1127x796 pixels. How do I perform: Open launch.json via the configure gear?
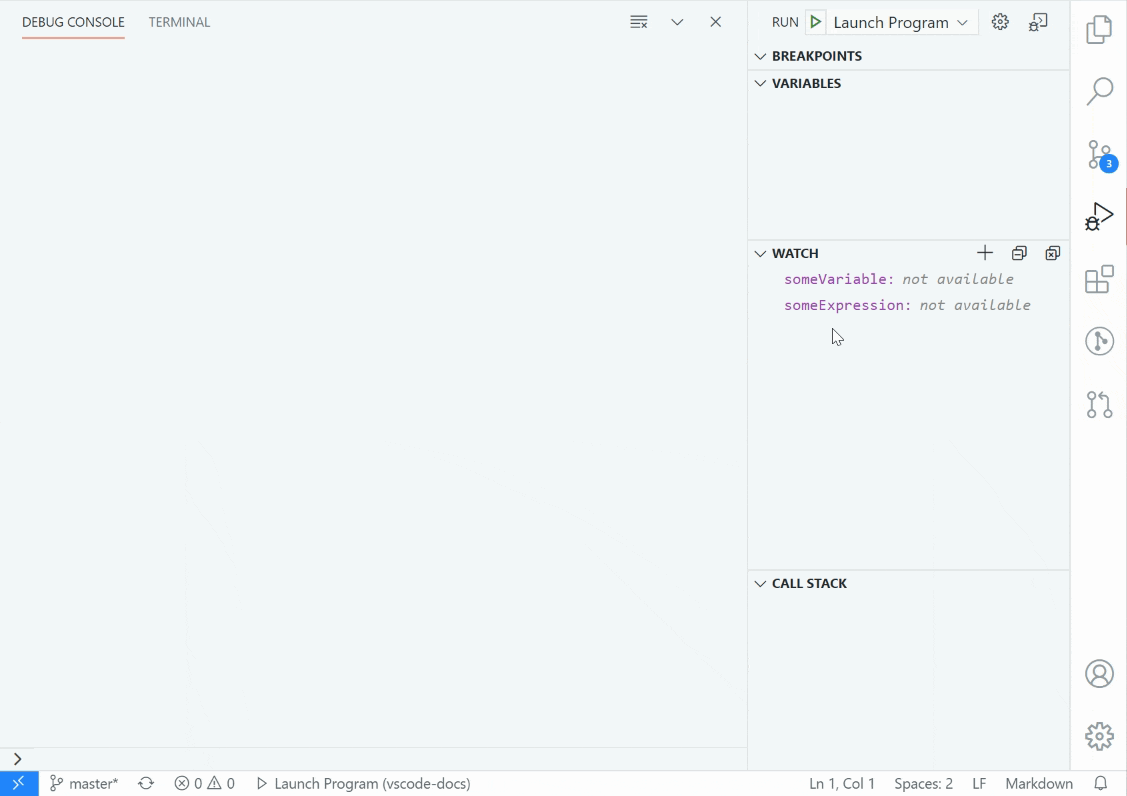click(1000, 21)
